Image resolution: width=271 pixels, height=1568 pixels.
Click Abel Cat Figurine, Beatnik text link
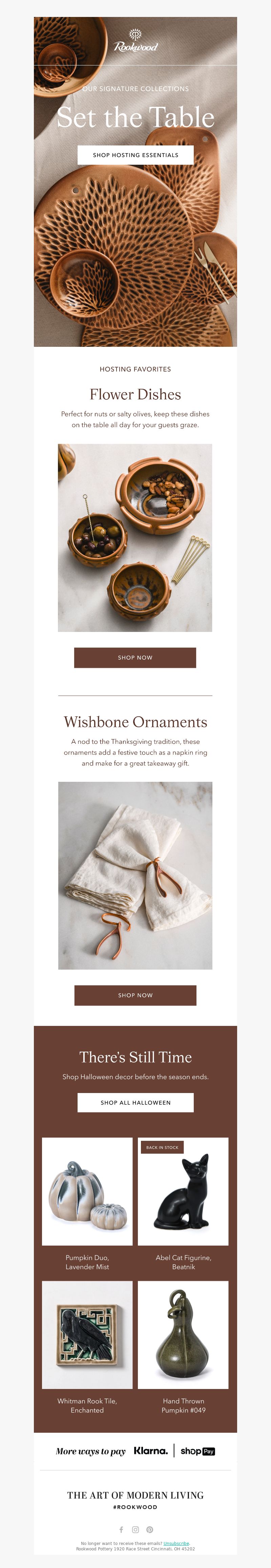(184, 1262)
